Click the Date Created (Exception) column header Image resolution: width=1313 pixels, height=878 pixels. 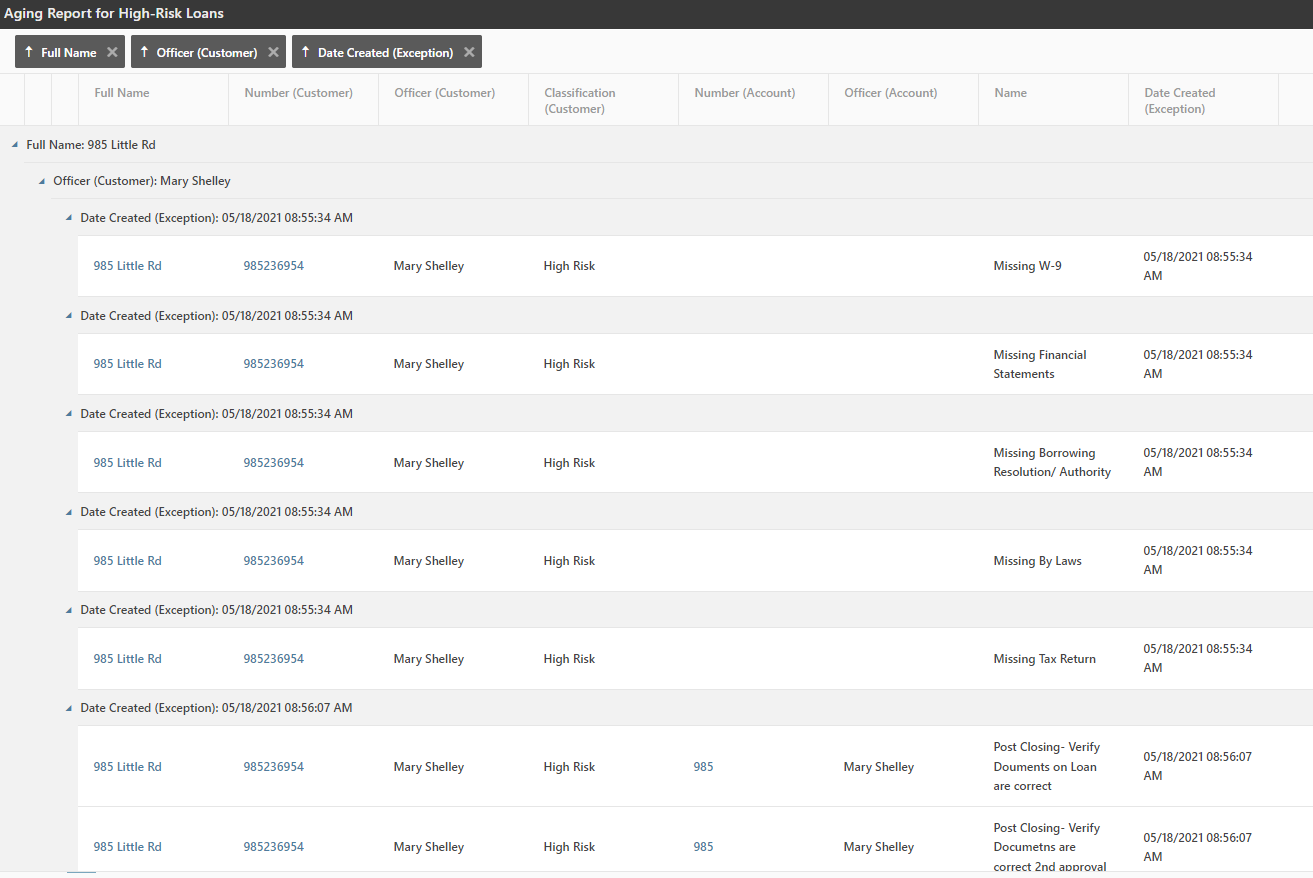tap(1179, 100)
